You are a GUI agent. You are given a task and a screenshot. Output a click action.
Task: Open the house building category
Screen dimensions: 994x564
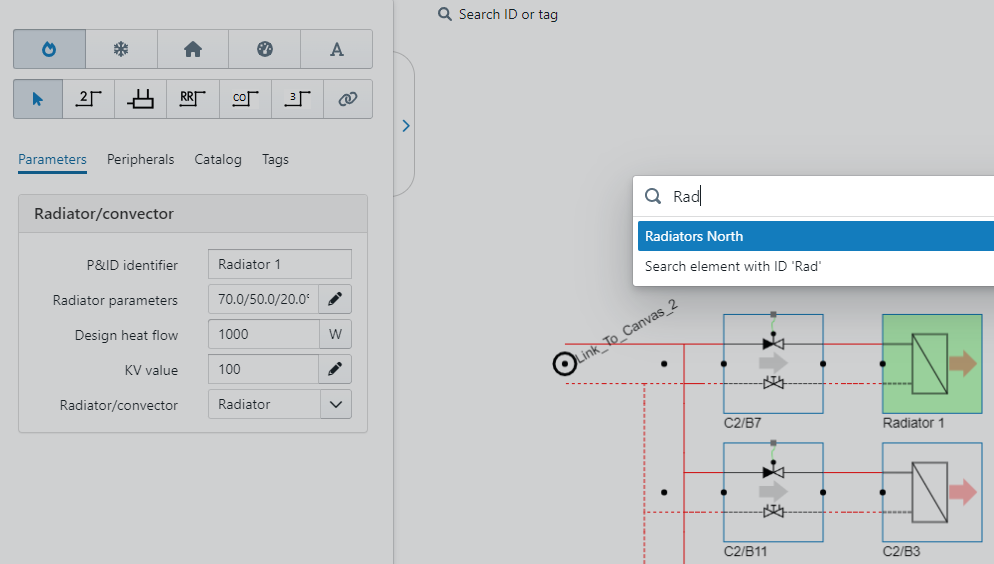193,49
